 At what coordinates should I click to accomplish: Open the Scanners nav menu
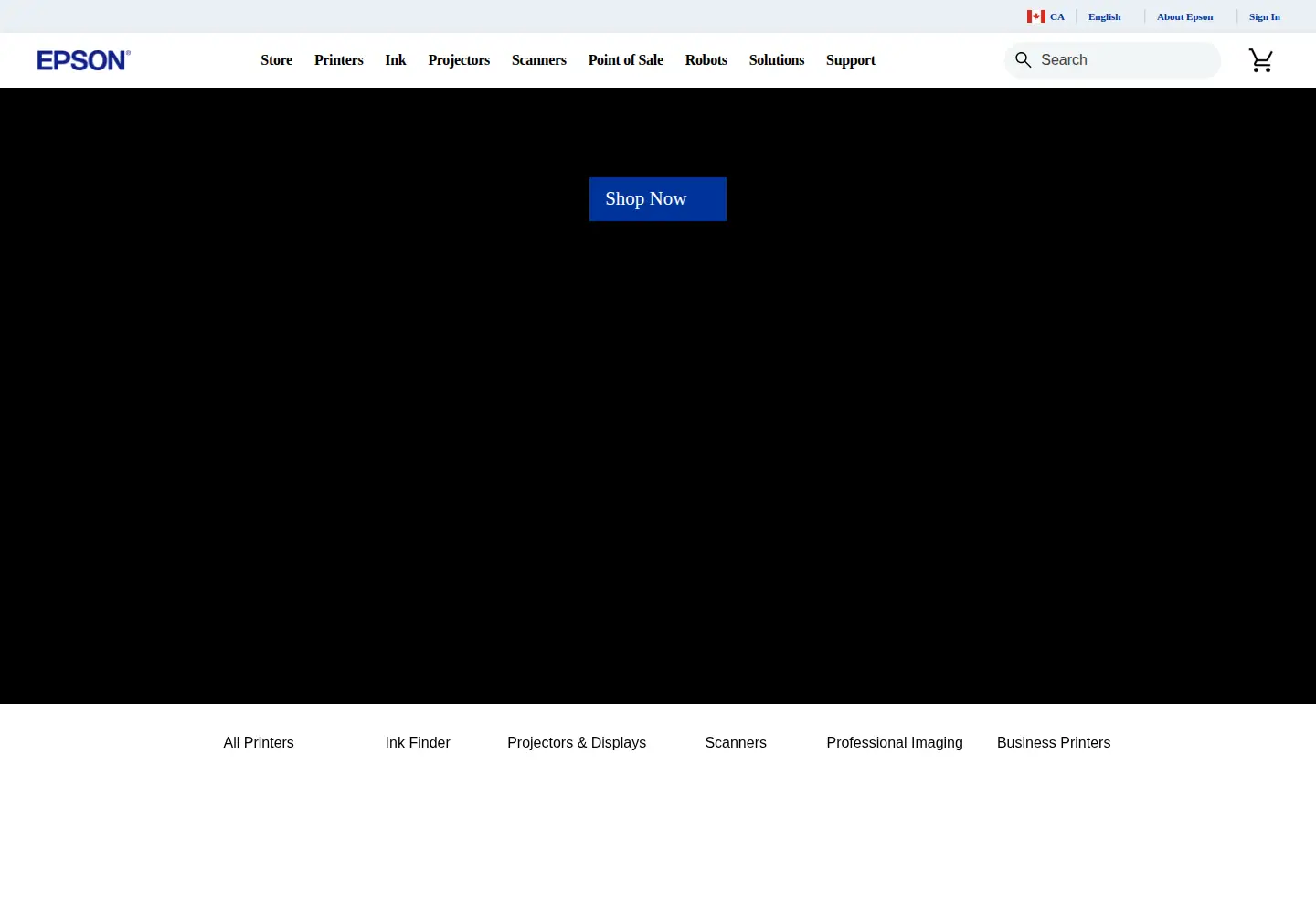point(538,60)
